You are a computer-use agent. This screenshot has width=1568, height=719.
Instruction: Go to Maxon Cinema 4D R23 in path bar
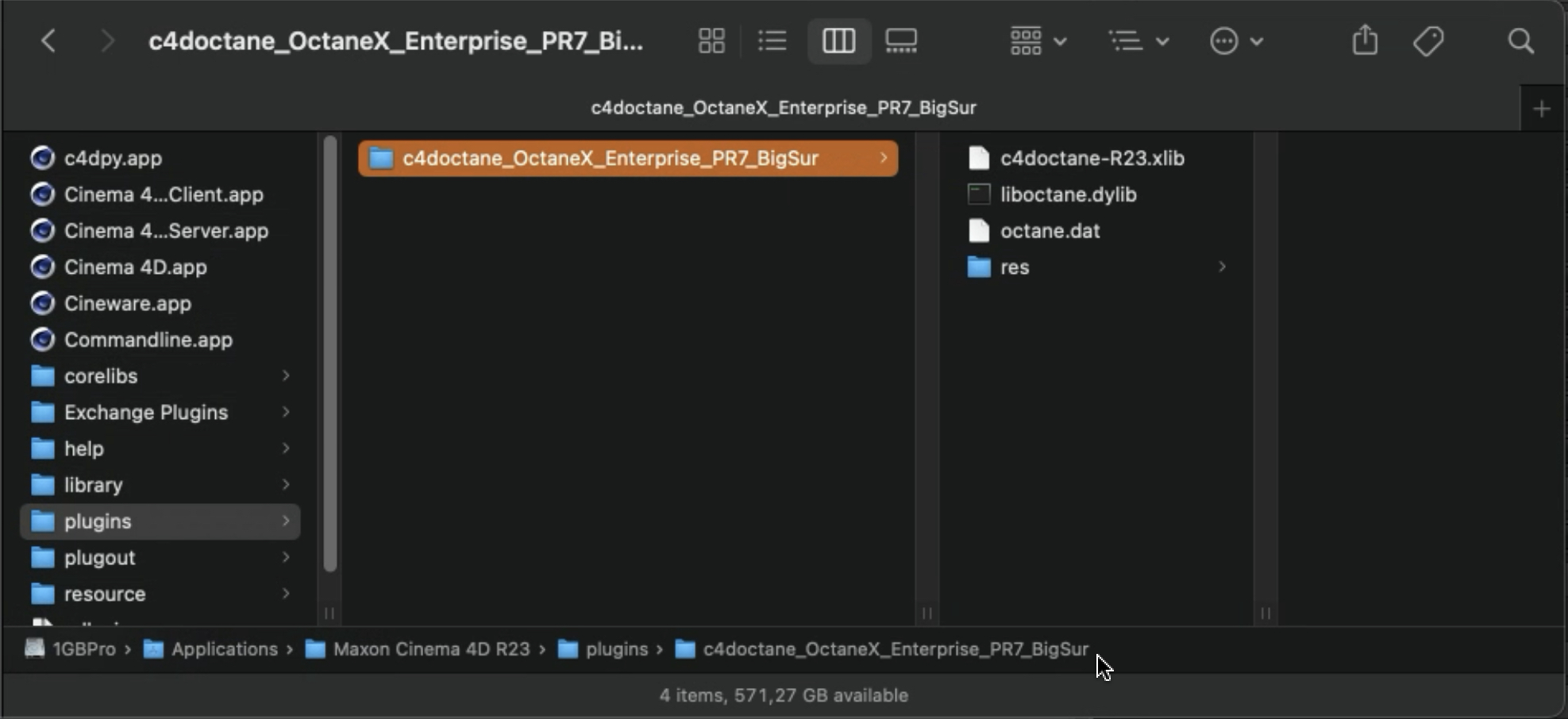tap(418, 649)
